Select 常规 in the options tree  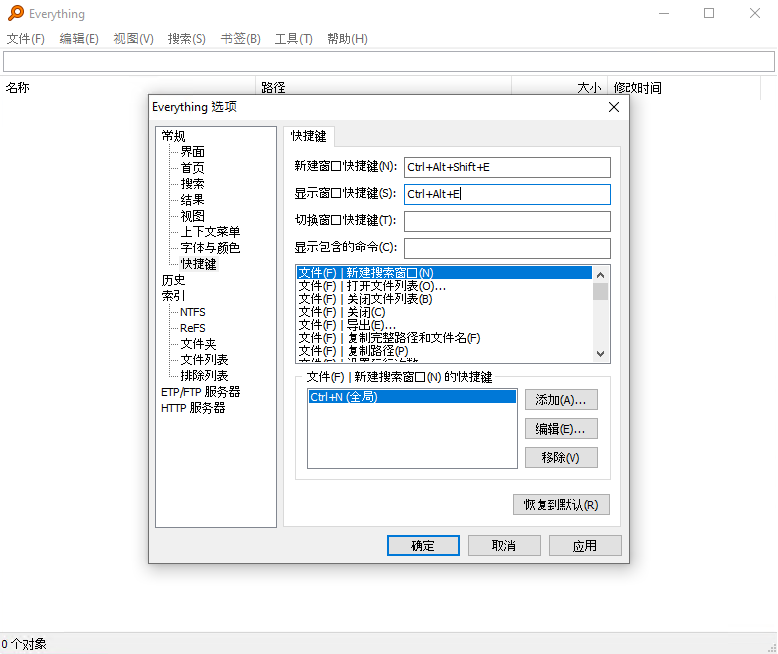pyautogui.click(x=173, y=136)
